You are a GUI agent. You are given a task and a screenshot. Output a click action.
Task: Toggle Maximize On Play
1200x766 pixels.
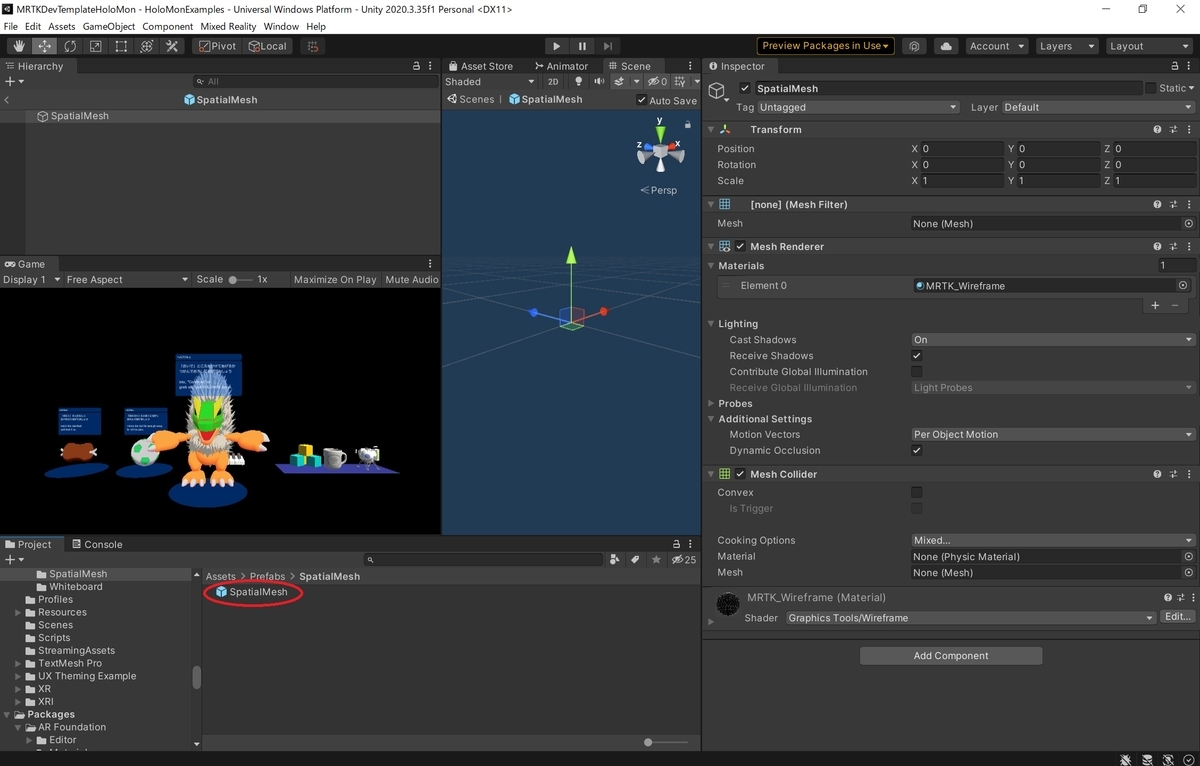(335, 280)
